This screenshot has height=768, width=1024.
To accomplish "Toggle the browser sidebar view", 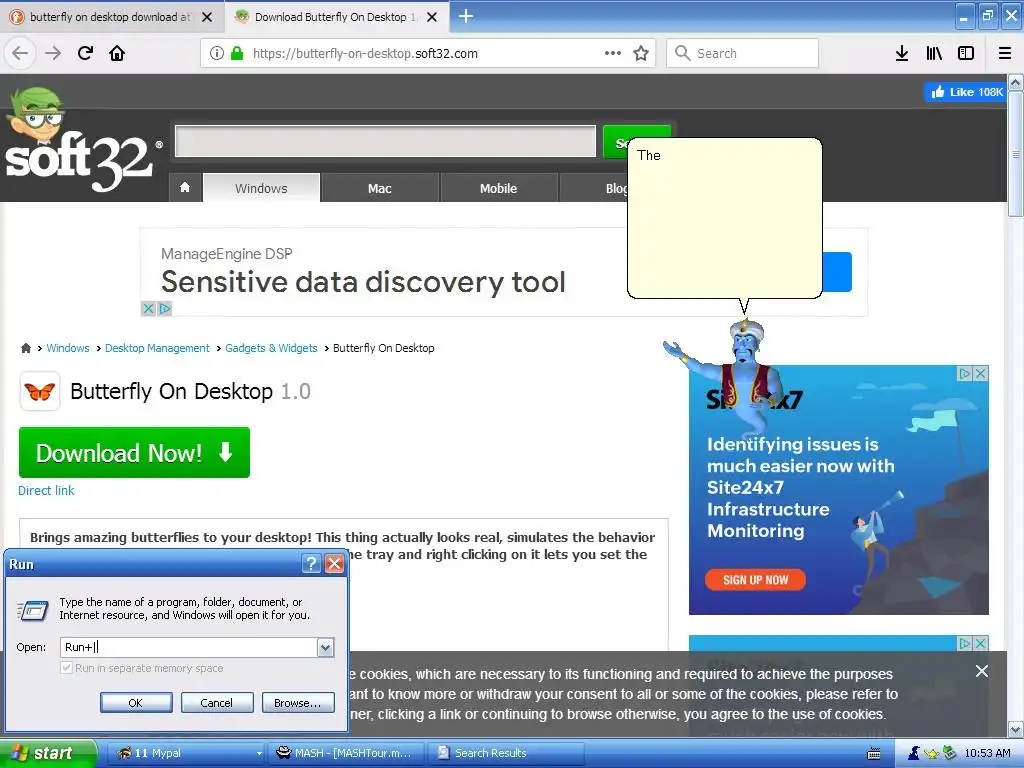I will point(966,53).
